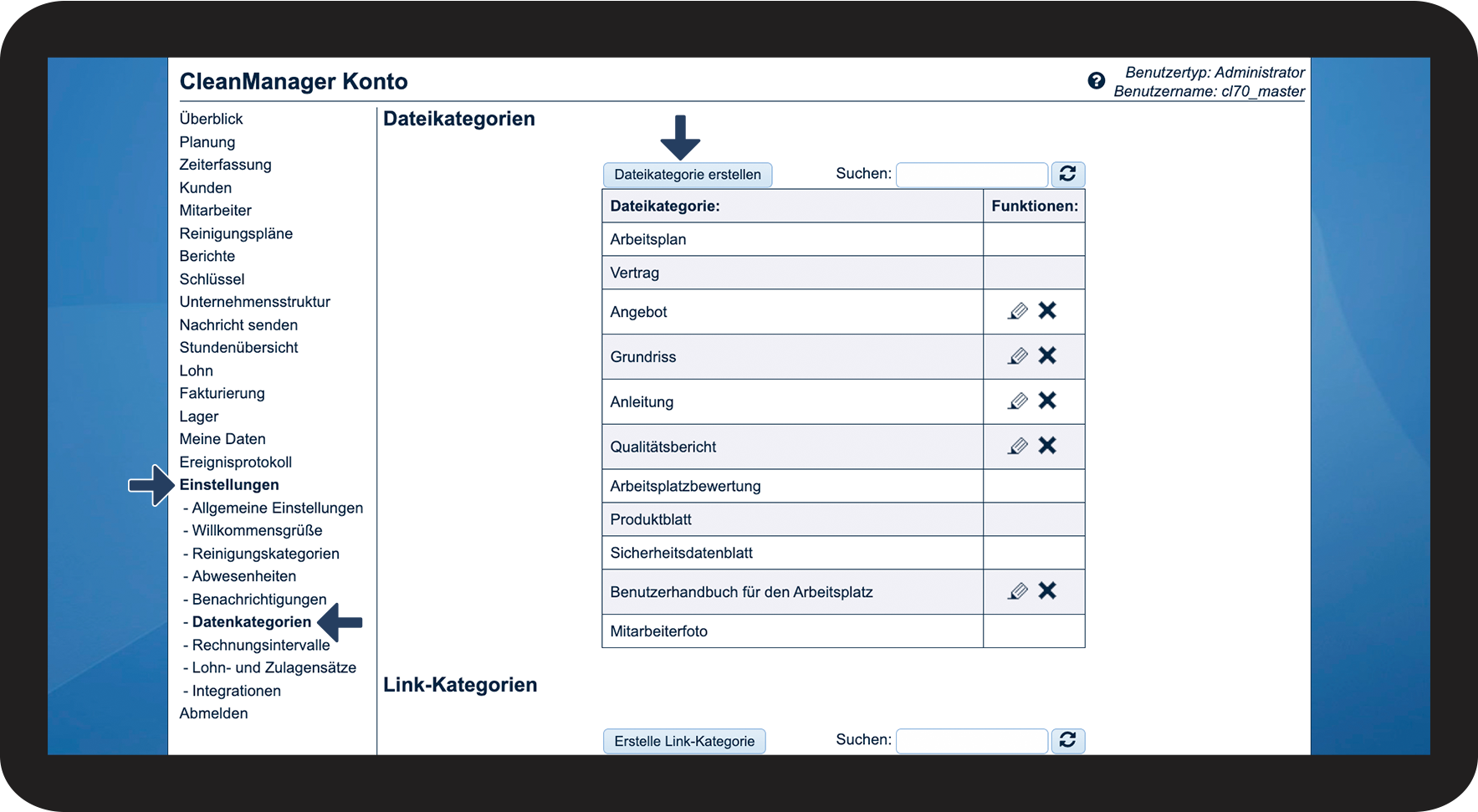Screen dimensions: 1478x812
Task: Delete the Qualitätsbericht category
Action: point(1047,445)
